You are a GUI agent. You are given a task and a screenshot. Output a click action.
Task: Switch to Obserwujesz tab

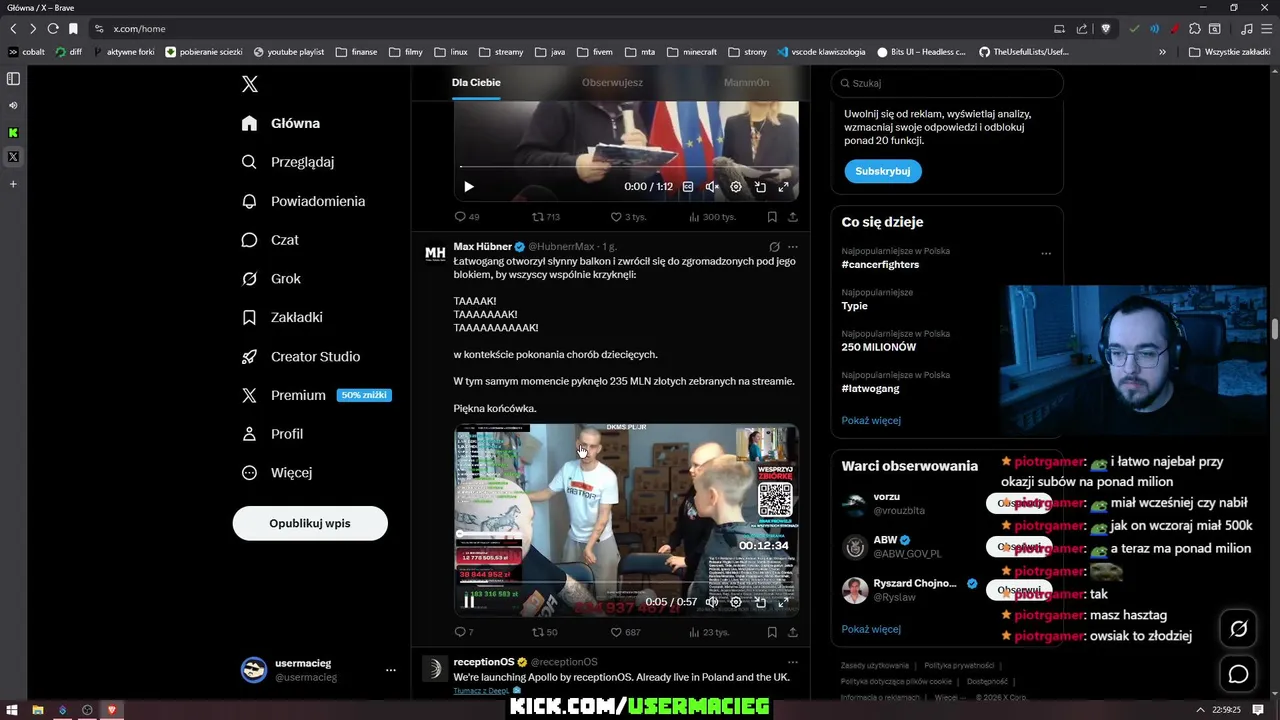[x=612, y=82]
